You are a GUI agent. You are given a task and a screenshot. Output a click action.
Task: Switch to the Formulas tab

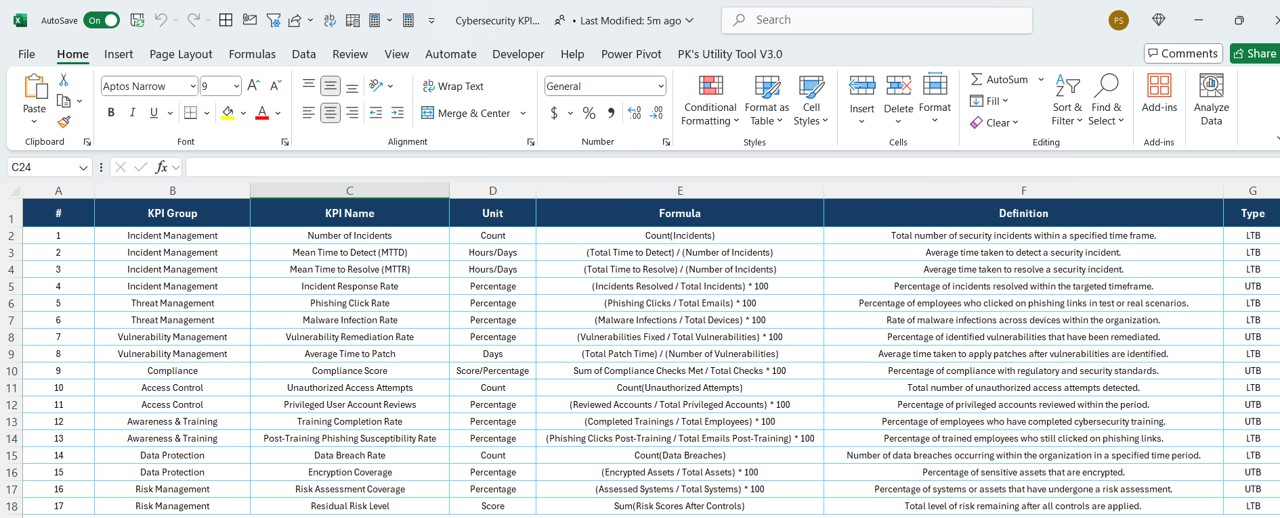point(252,54)
